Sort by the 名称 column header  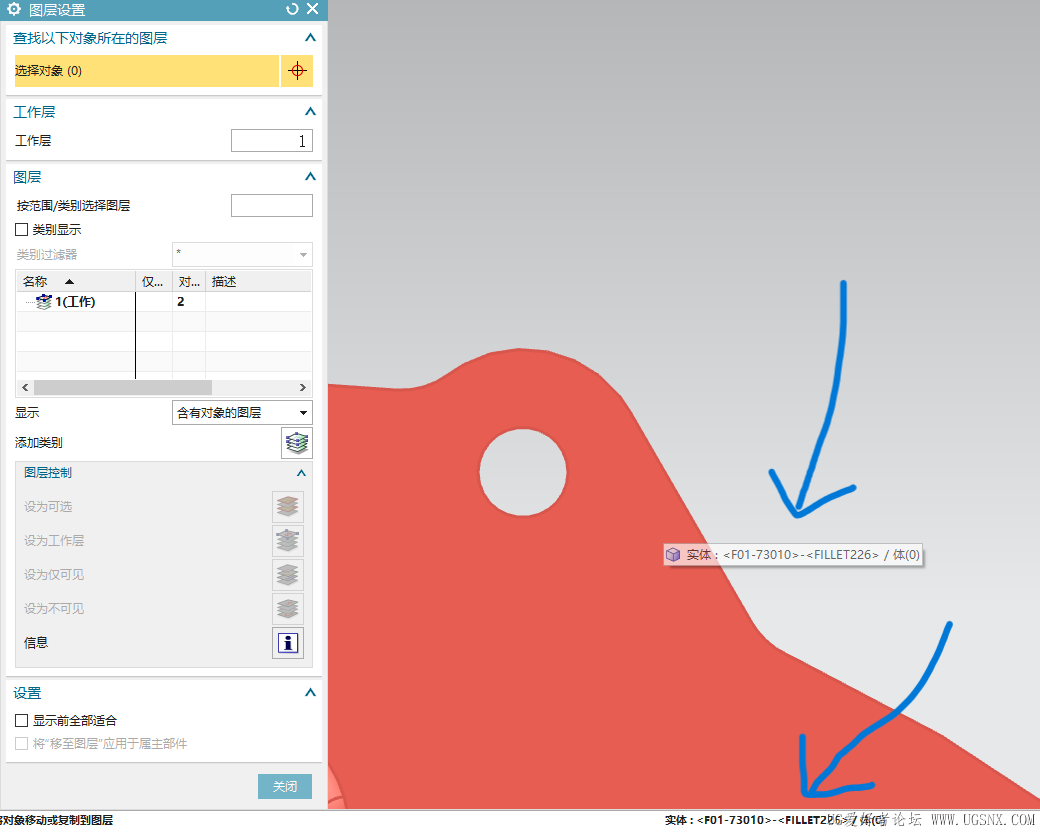tap(76, 282)
